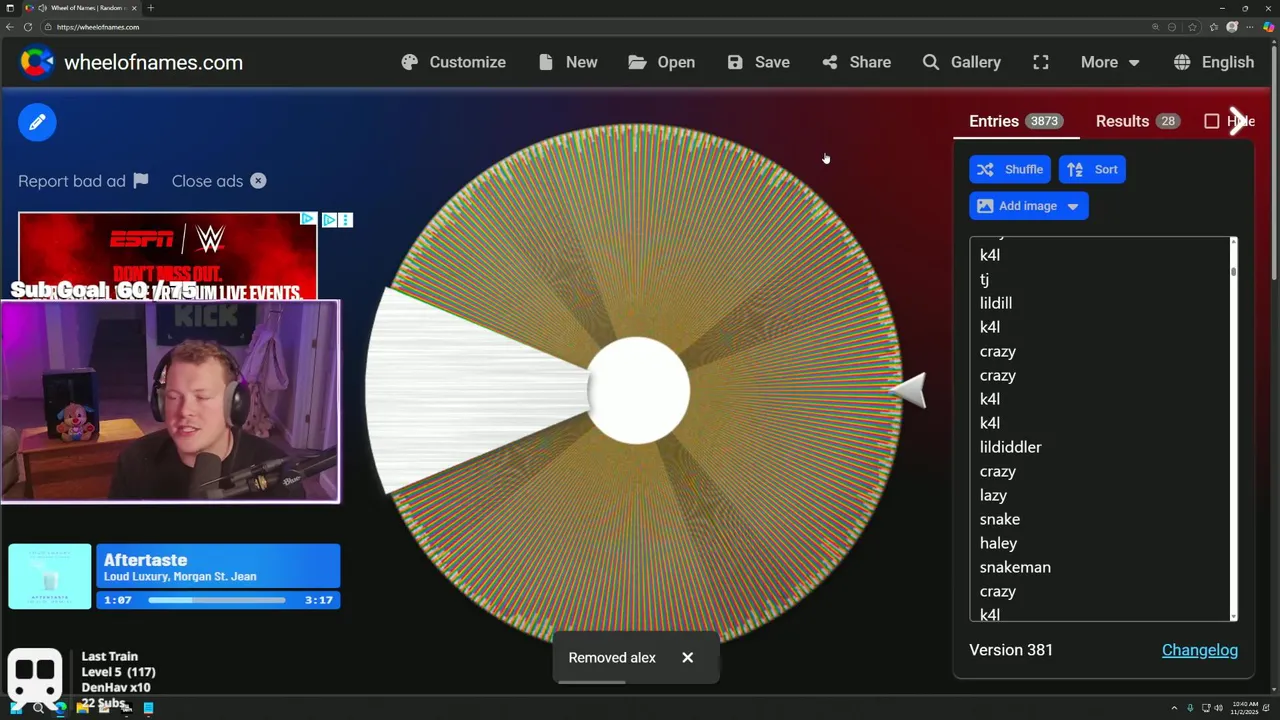The image size is (1280, 720).
Task: Switch to the Entries tab
Action: (x=1015, y=121)
